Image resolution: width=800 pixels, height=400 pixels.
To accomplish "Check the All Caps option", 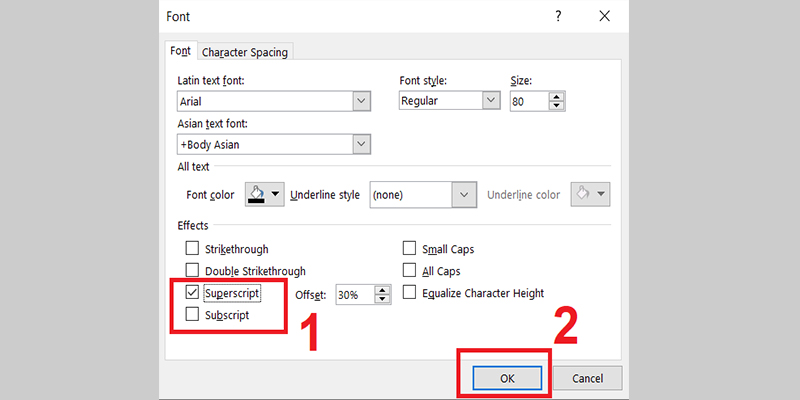I will [x=410, y=271].
